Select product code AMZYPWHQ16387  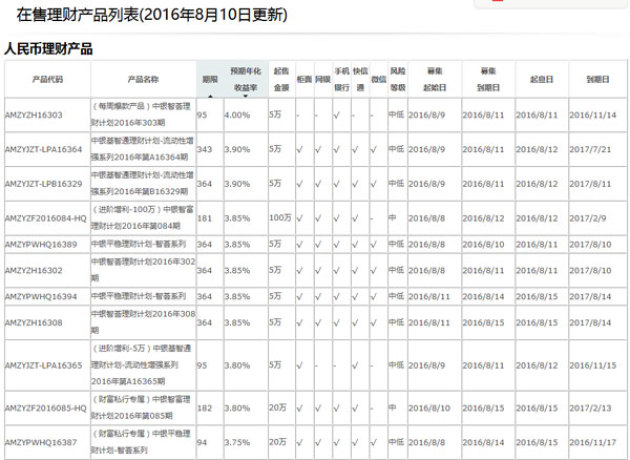[x=41, y=442]
